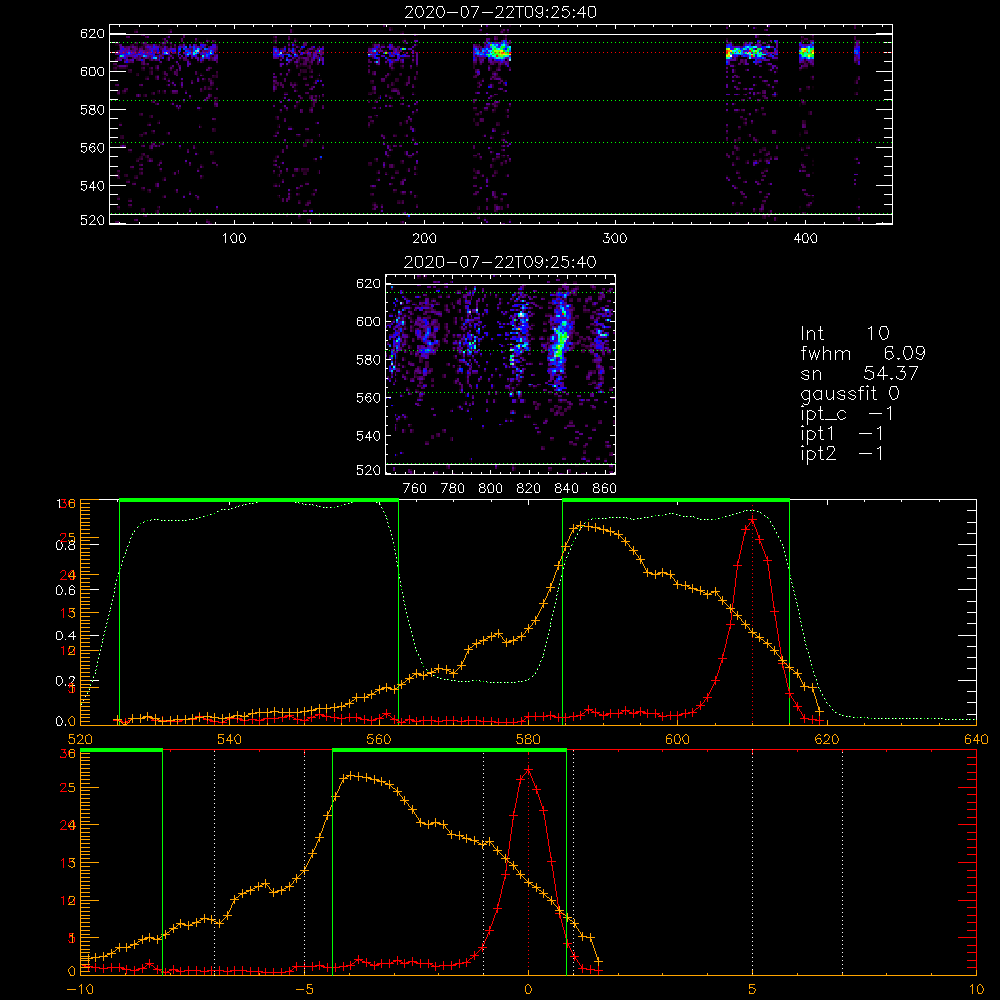
Task: Click x-axis tick label '200' of wide spectrogram
Action: click(x=425, y=239)
